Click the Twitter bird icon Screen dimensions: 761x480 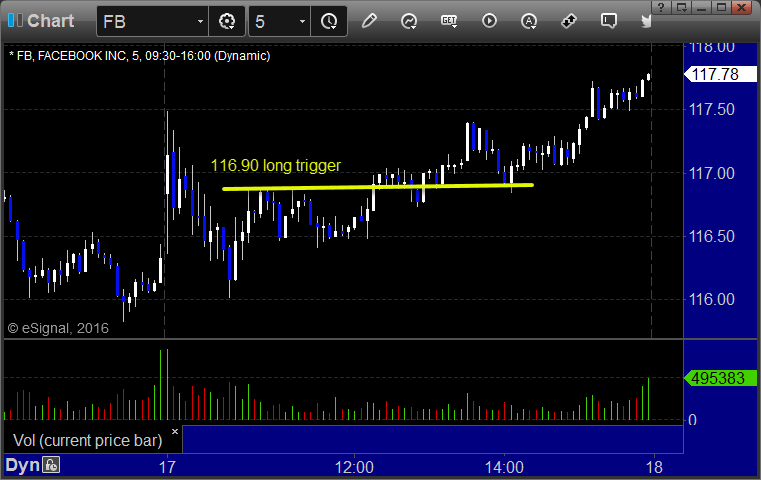646,21
